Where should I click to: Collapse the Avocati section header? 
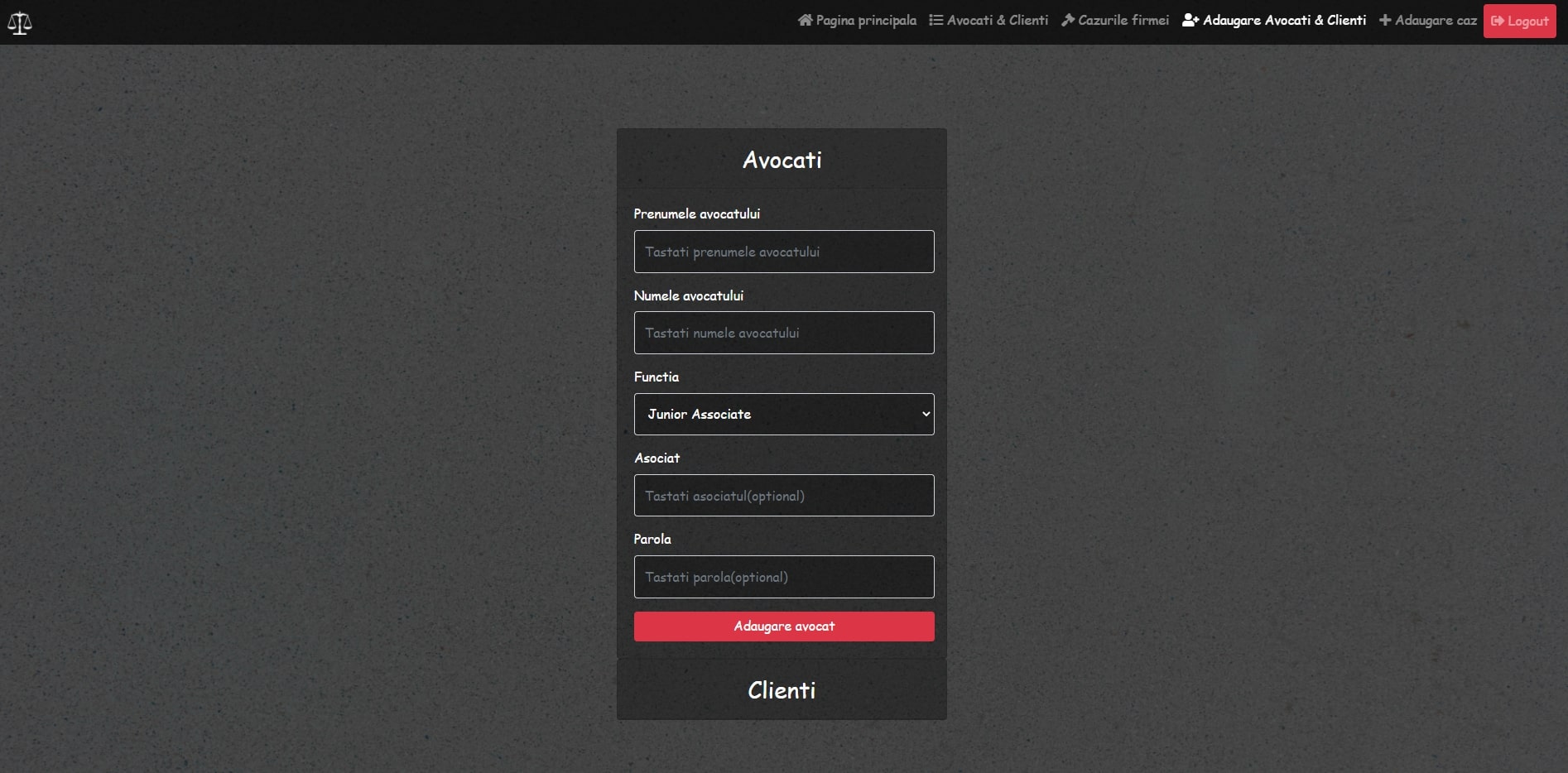(x=782, y=160)
